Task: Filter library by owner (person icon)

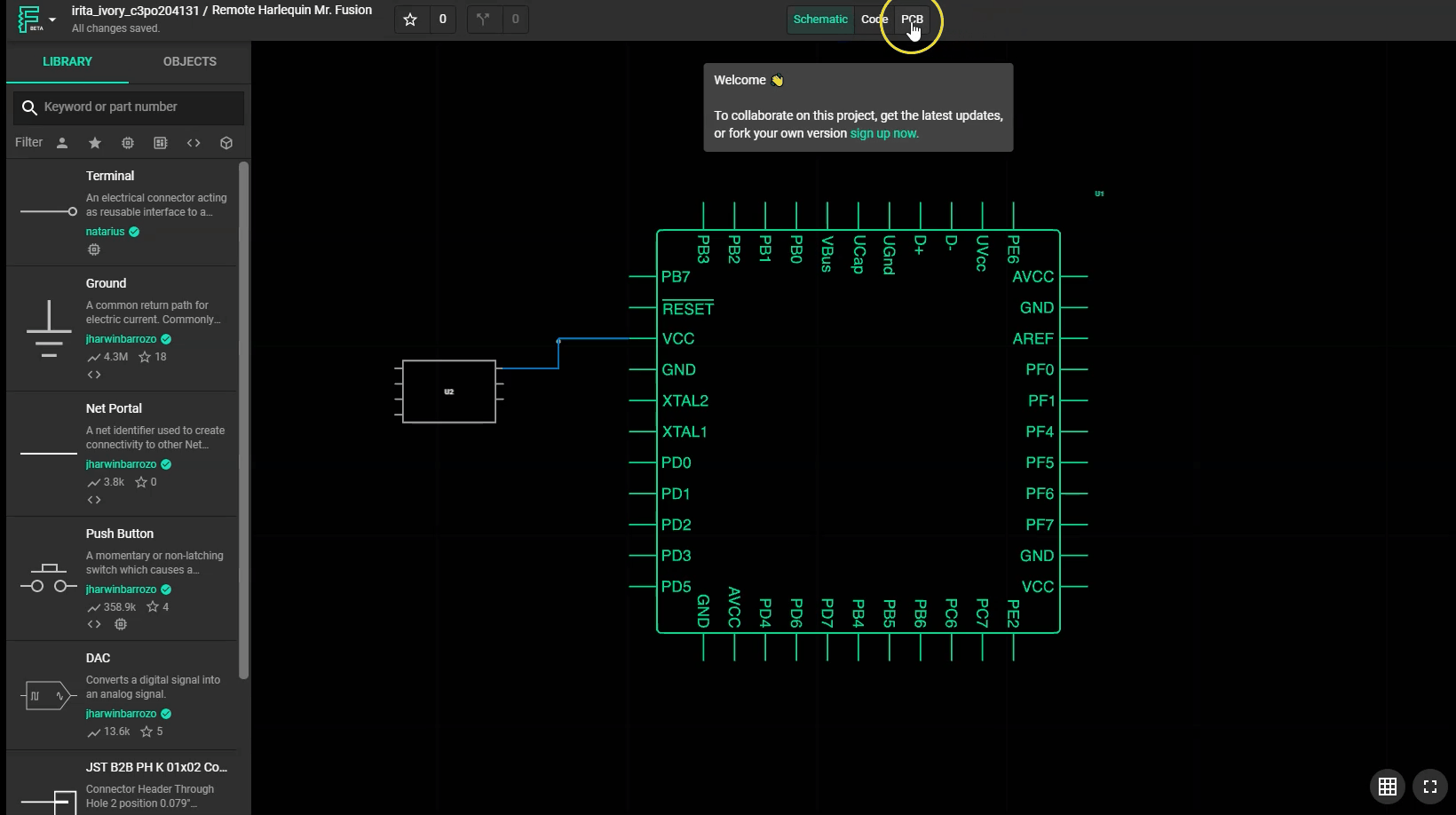Action: coord(62,143)
